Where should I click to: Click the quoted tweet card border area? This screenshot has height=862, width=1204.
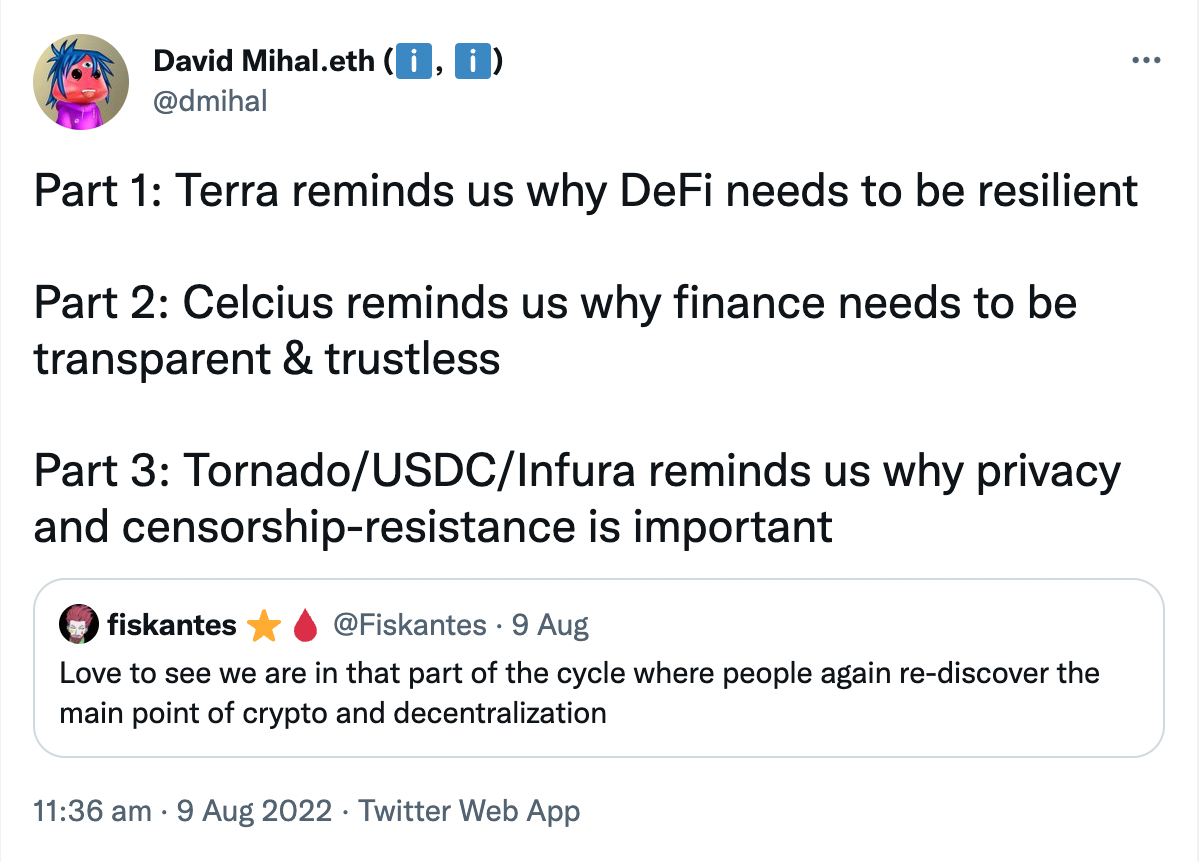(x=599, y=667)
